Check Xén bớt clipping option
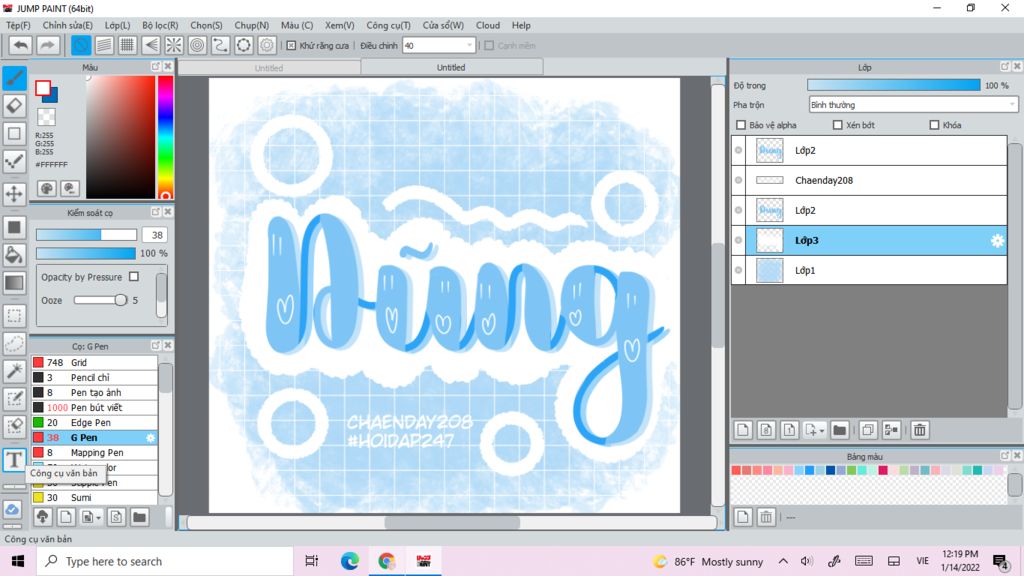 point(837,125)
